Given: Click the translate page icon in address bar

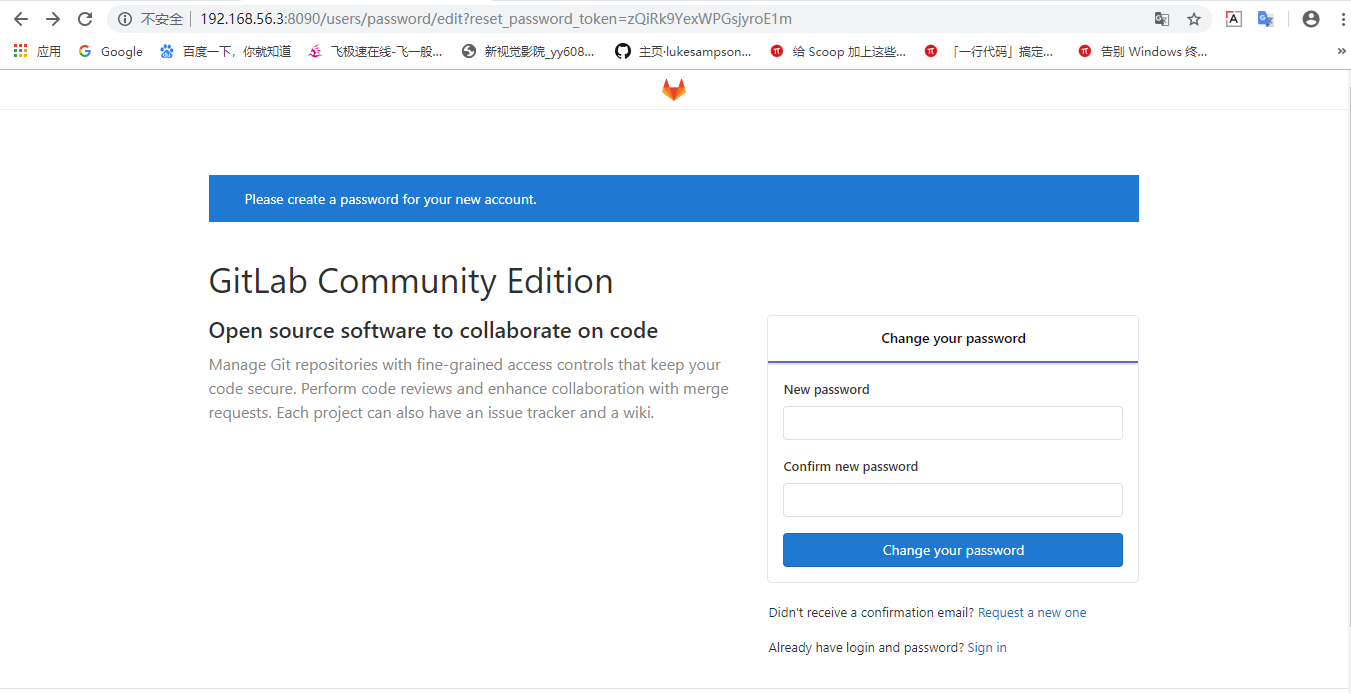Looking at the screenshot, I should pos(1161,19).
